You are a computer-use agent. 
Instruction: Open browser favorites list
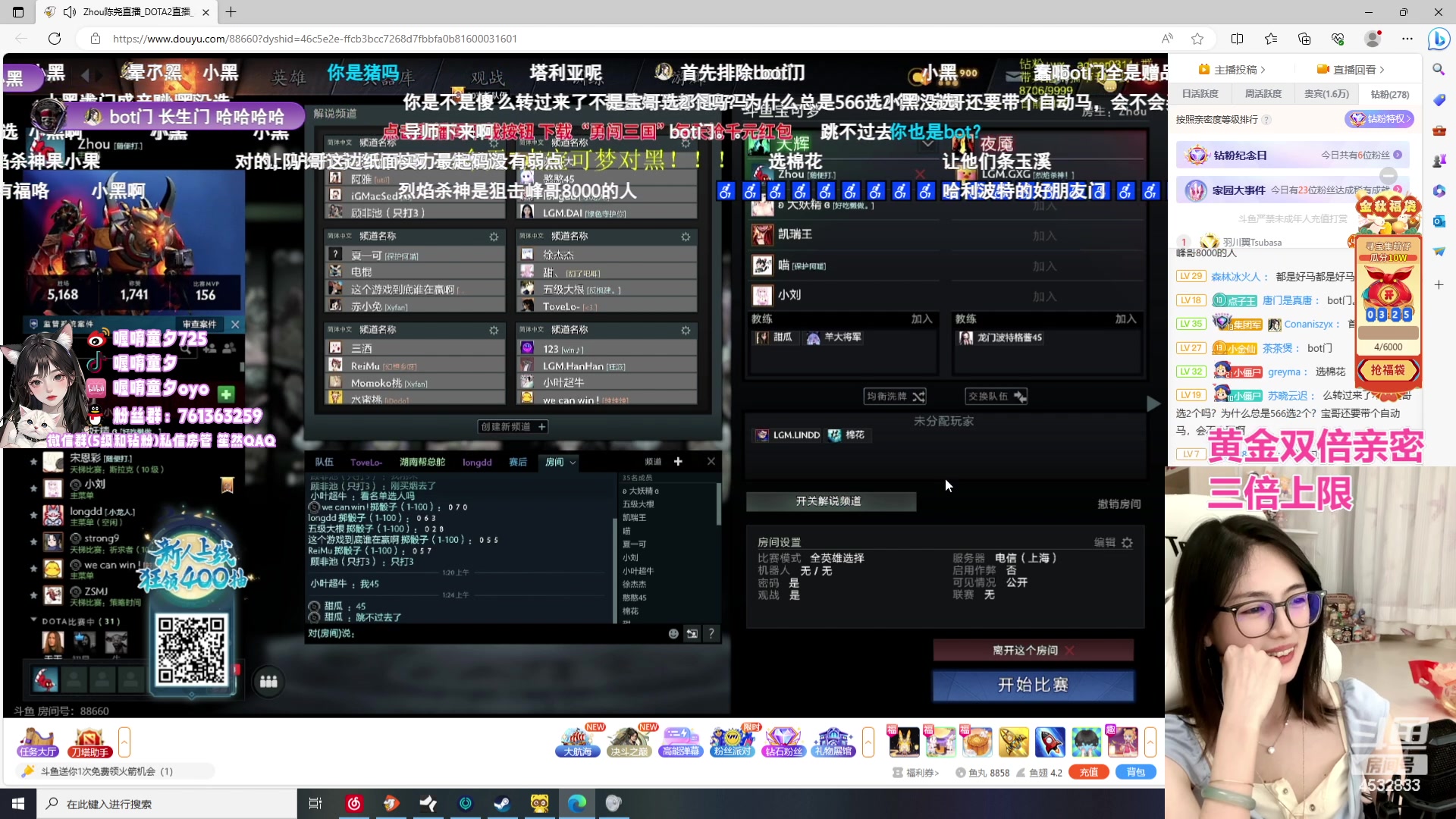coord(1271,39)
